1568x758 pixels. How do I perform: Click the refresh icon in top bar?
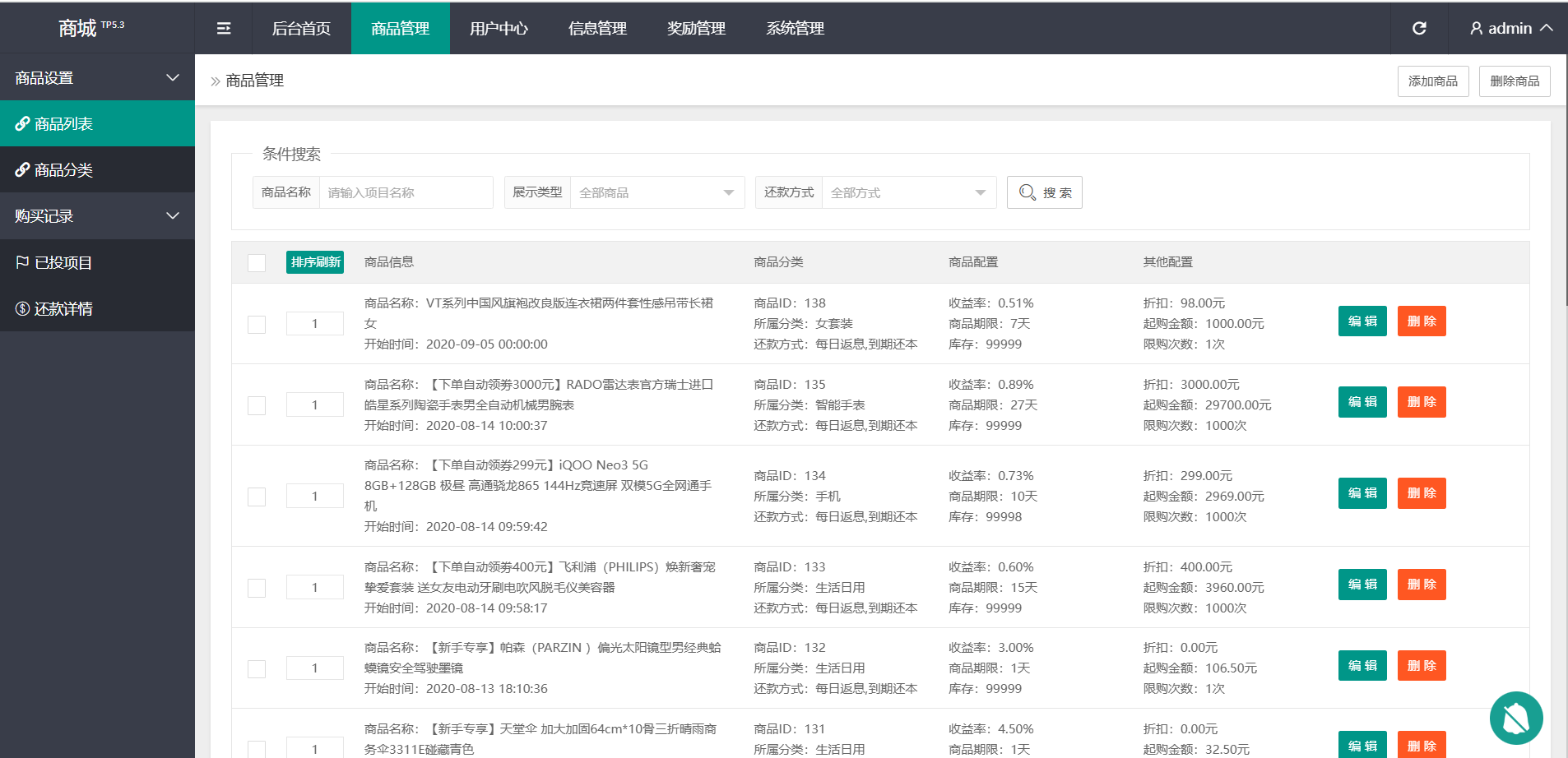click(1419, 29)
